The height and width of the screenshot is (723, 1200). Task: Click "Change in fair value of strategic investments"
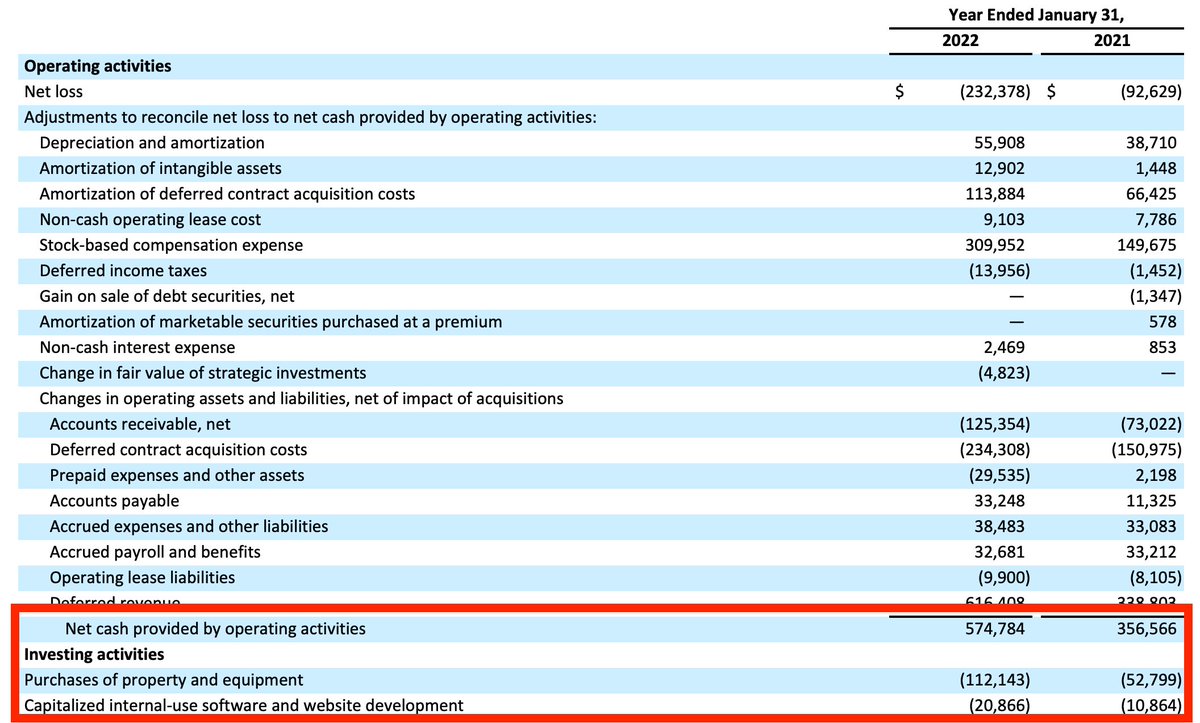click(202, 373)
